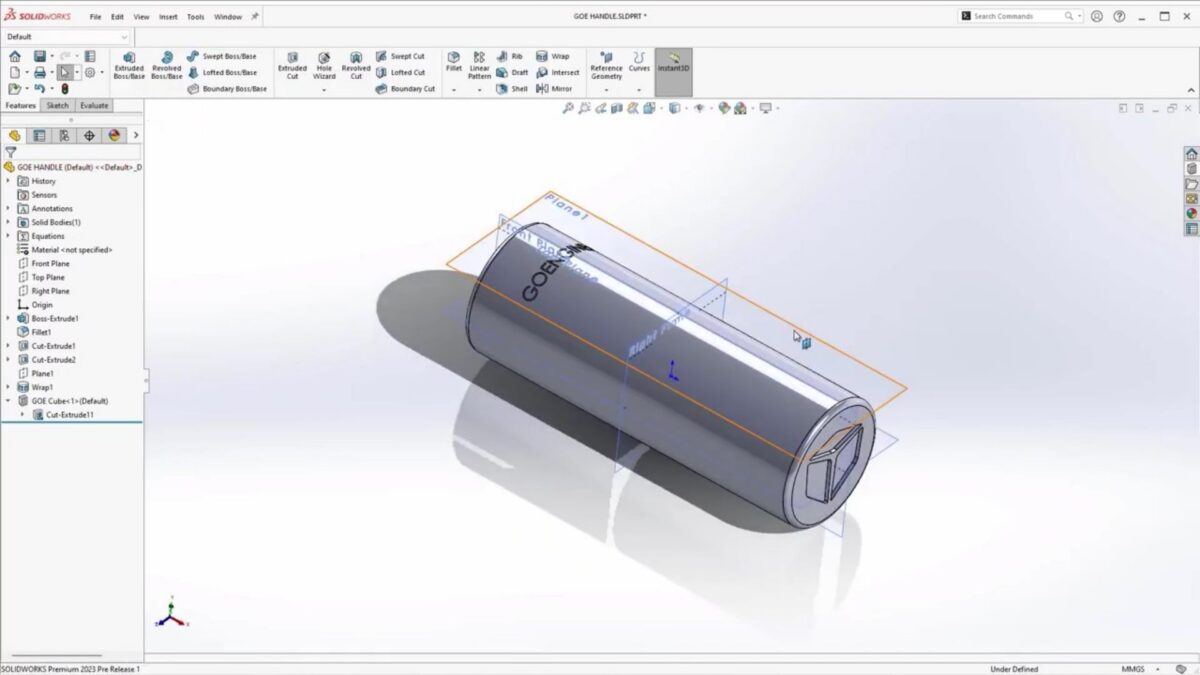The height and width of the screenshot is (675, 1200).
Task: Open the File menu
Action: 95,17
